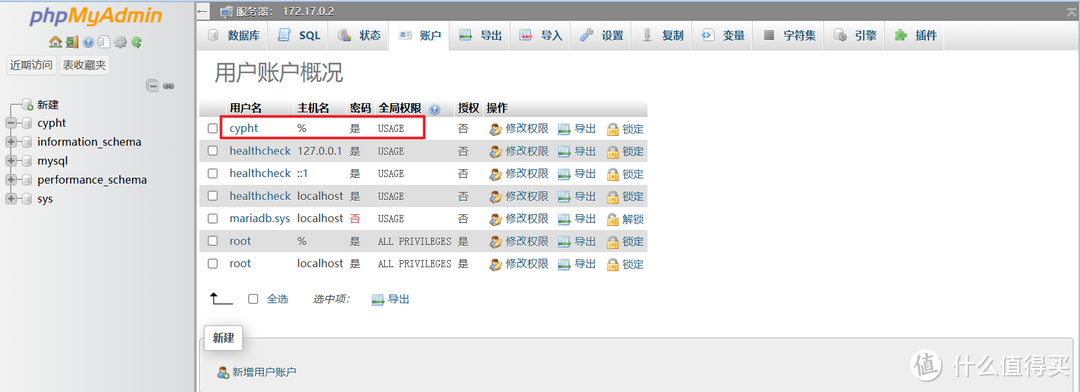Click the logout door icon in sidebar
The width and height of the screenshot is (1080, 392).
click(x=72, y=43)
